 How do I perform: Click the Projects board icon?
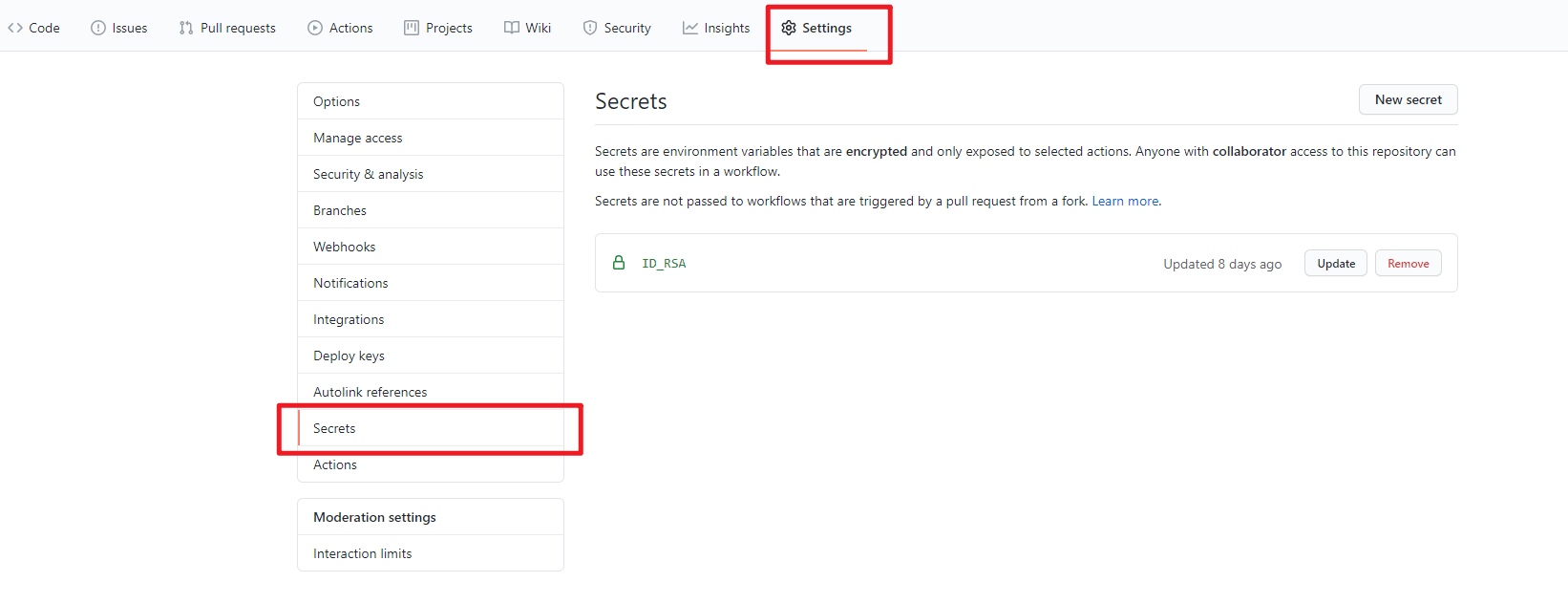[412, 28]
